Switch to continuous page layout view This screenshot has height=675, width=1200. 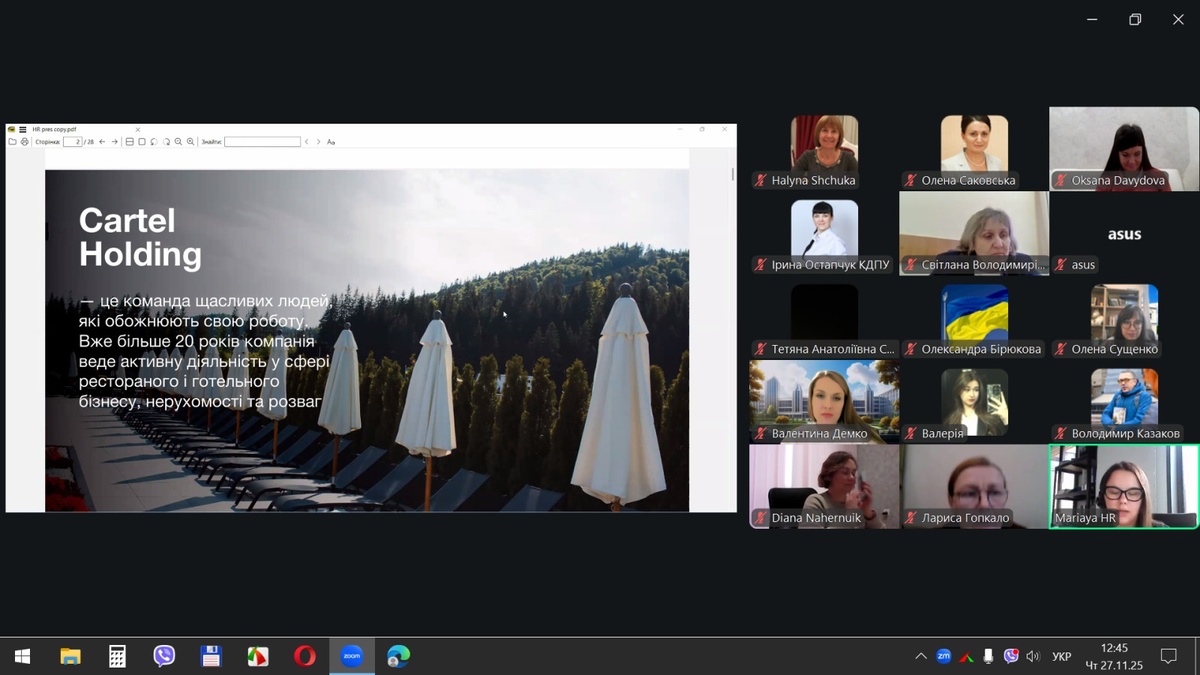point(130,142)
